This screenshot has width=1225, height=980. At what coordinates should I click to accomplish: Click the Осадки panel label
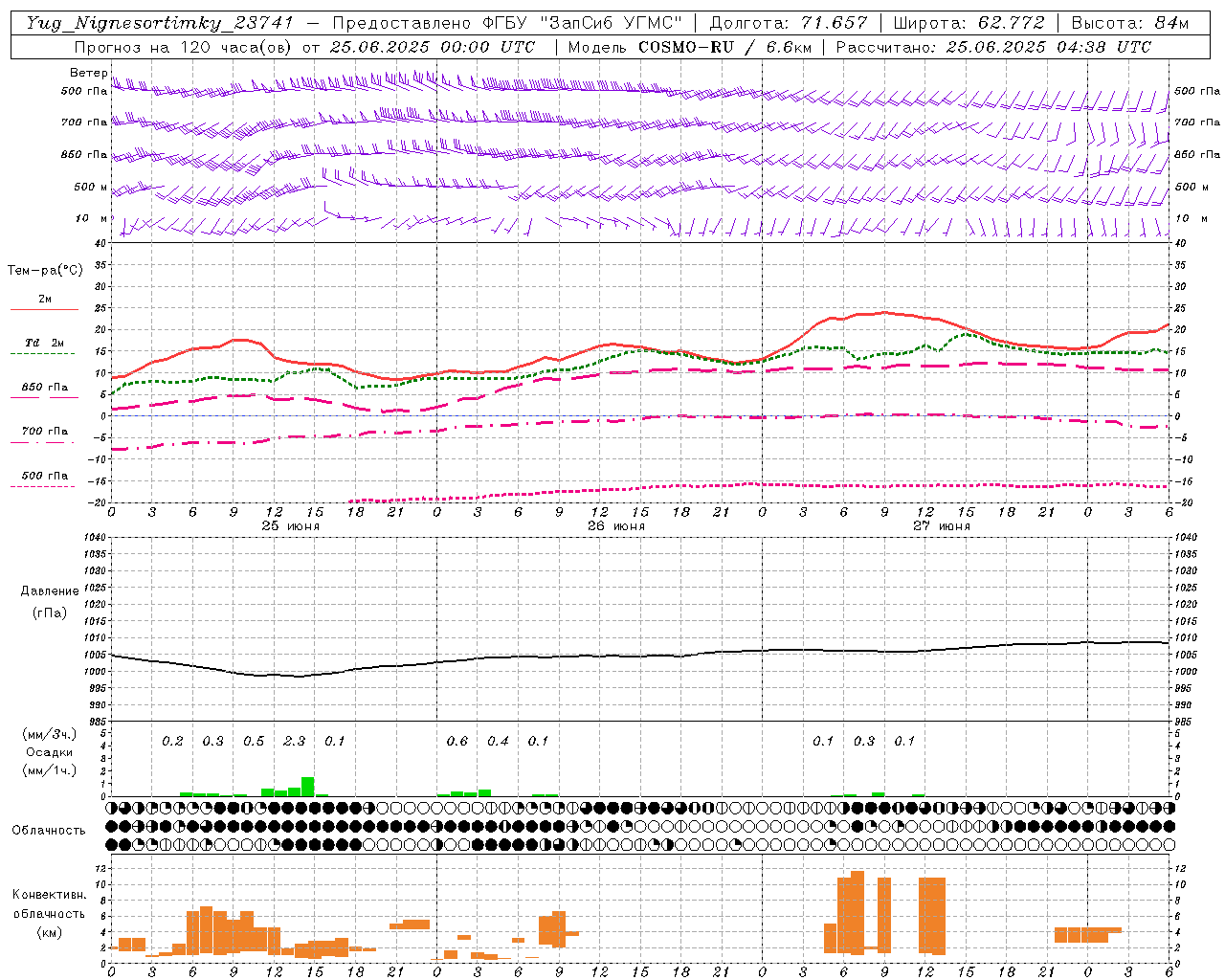(x=49, y=752)
